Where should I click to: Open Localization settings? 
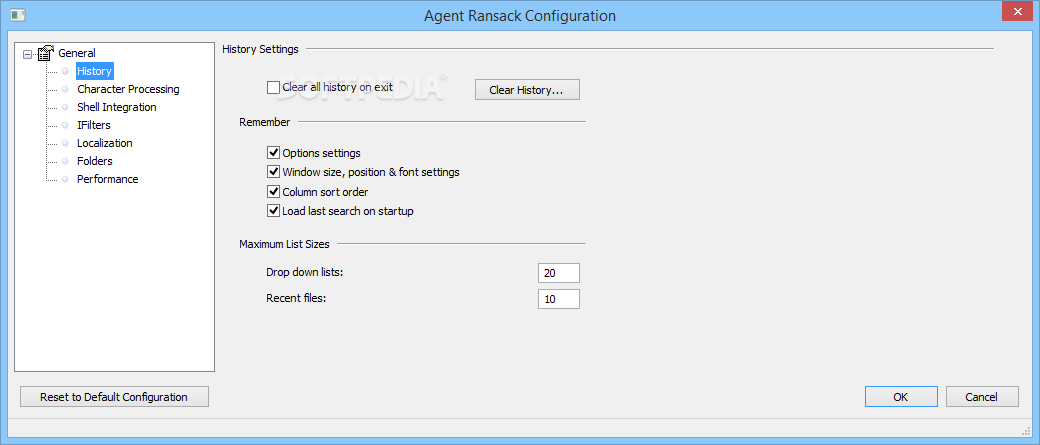pos(105,143)
